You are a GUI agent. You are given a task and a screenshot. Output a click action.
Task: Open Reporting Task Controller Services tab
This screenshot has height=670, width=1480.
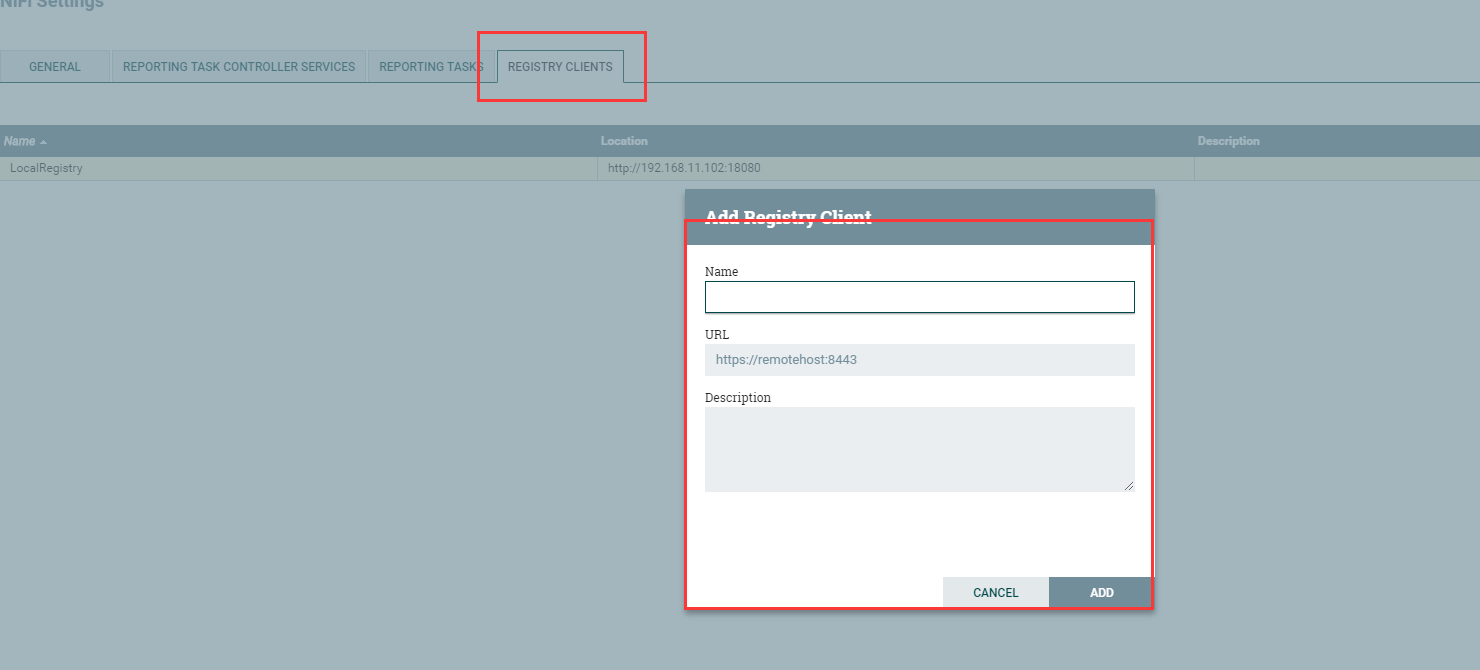tap(239, 67)
